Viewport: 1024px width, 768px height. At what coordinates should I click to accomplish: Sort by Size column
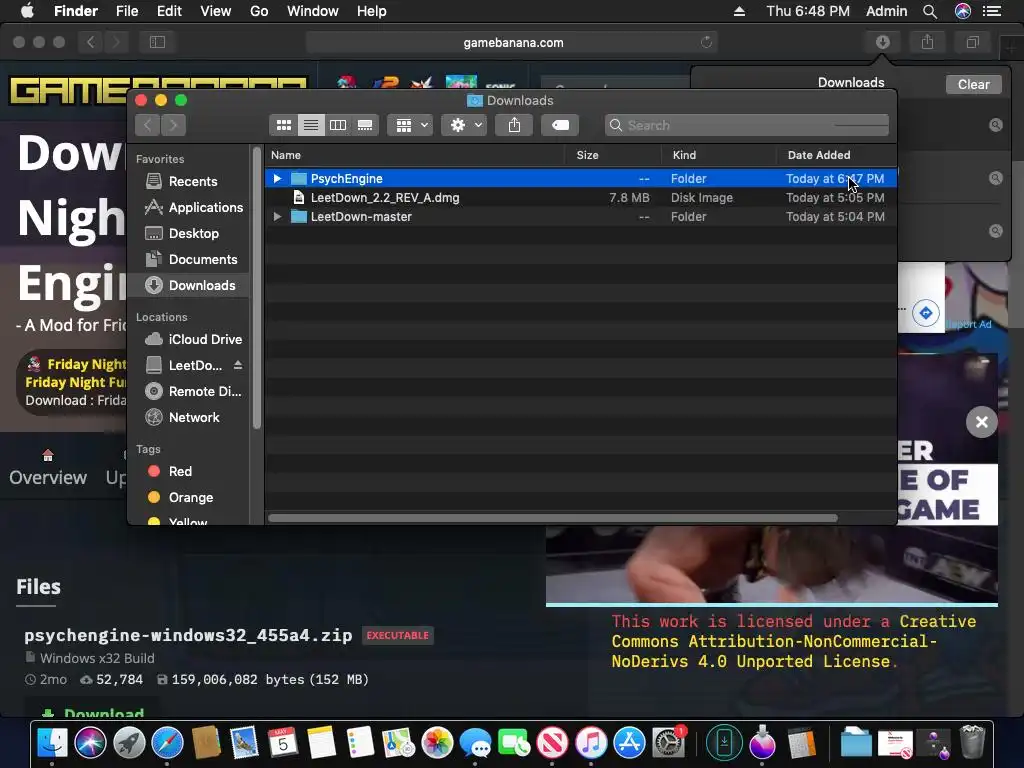coord(613,155)
